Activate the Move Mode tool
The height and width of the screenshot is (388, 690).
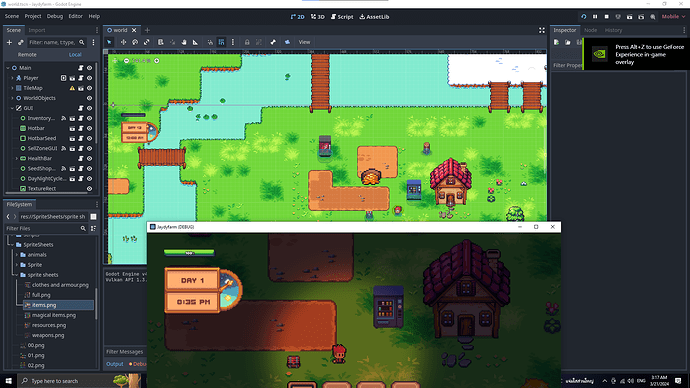tap(123, 42)
